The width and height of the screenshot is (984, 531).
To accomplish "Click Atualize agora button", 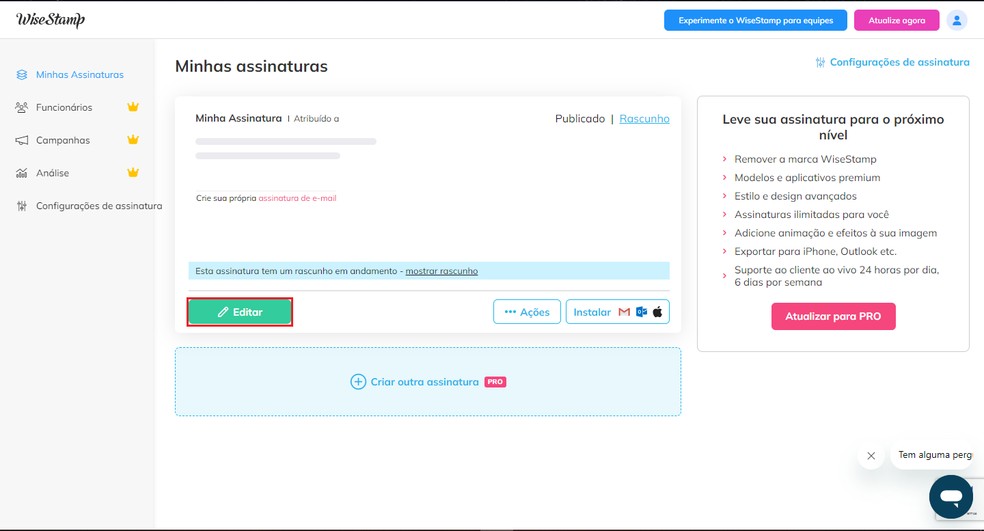I will coord(897,20).
